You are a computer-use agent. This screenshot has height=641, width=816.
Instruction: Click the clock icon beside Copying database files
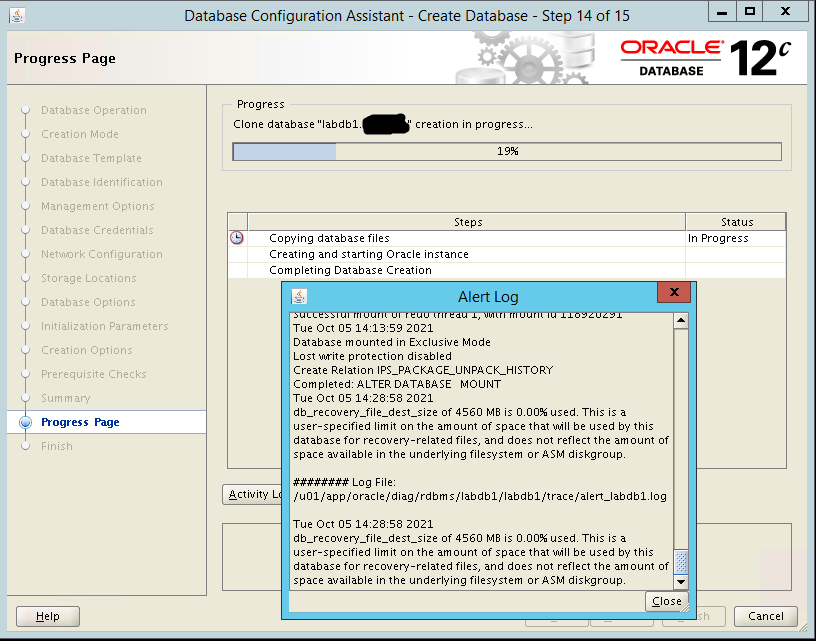[237, 238]
